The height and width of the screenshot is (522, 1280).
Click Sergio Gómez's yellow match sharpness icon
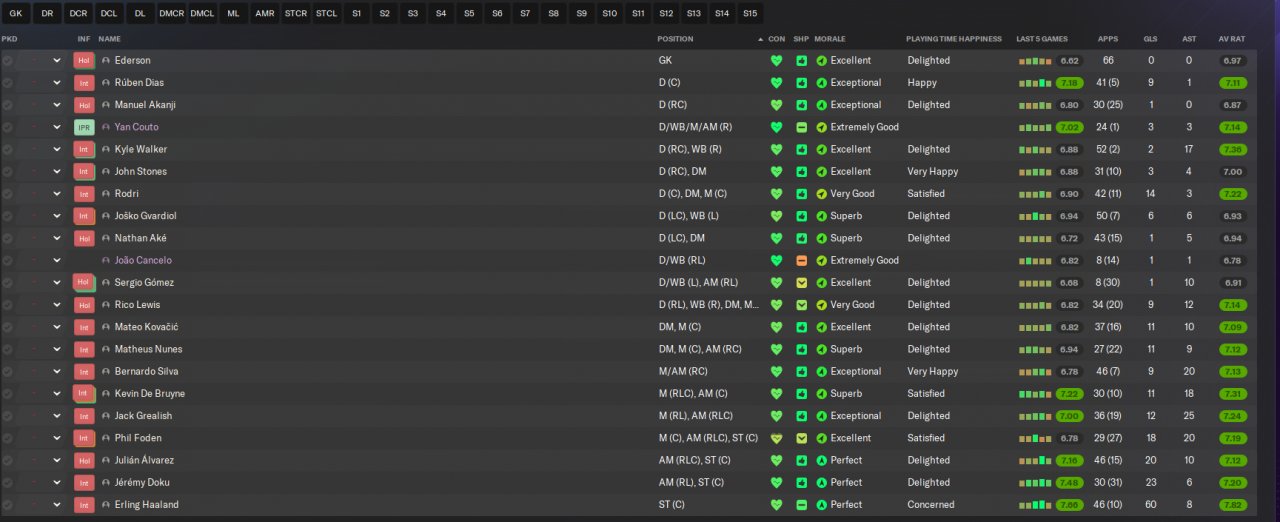(802, 283)
